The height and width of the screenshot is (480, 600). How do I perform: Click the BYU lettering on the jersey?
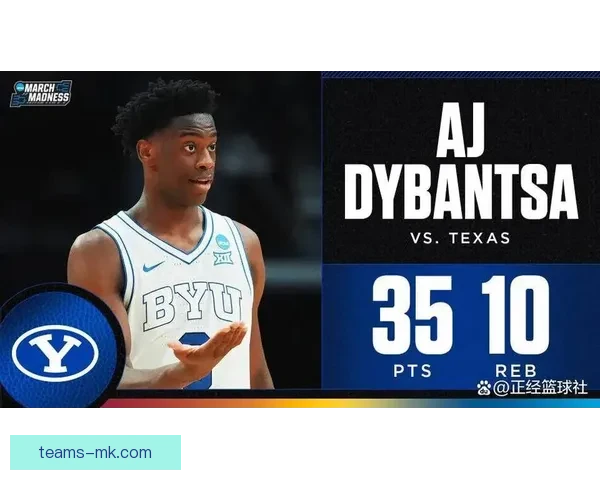click(x=192, y=305)
